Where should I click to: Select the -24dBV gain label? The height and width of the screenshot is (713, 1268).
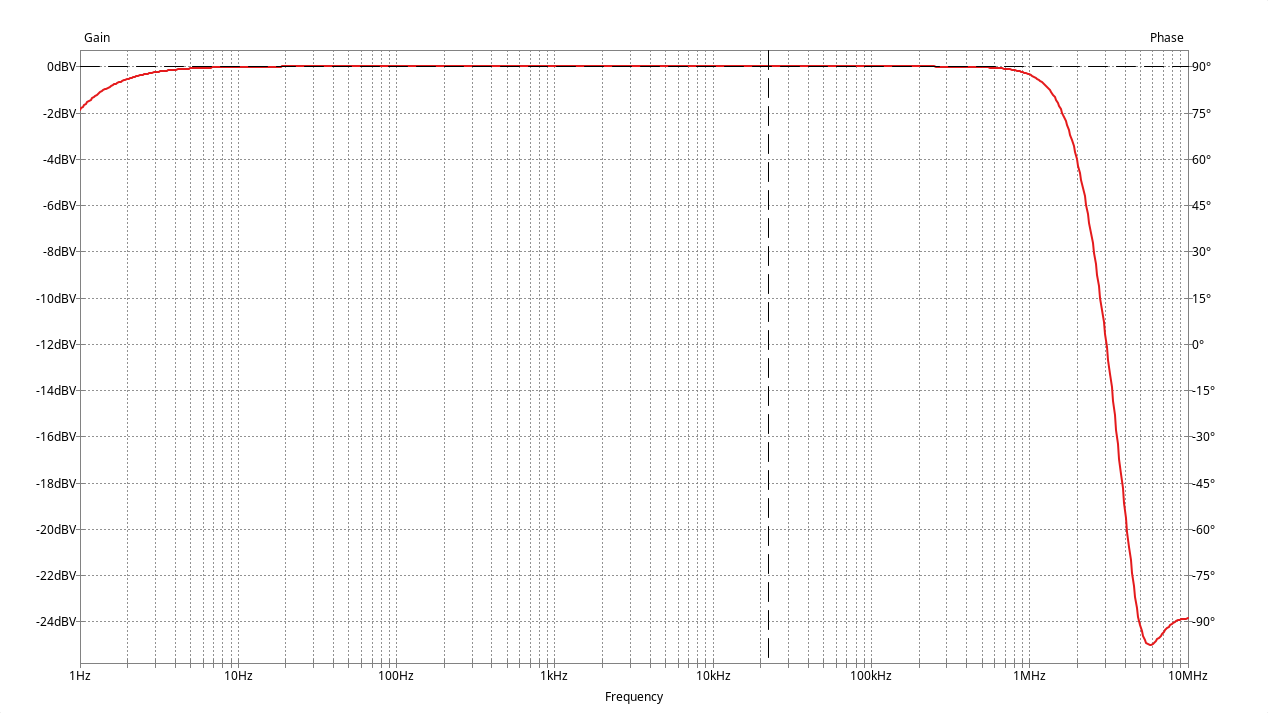56,622
